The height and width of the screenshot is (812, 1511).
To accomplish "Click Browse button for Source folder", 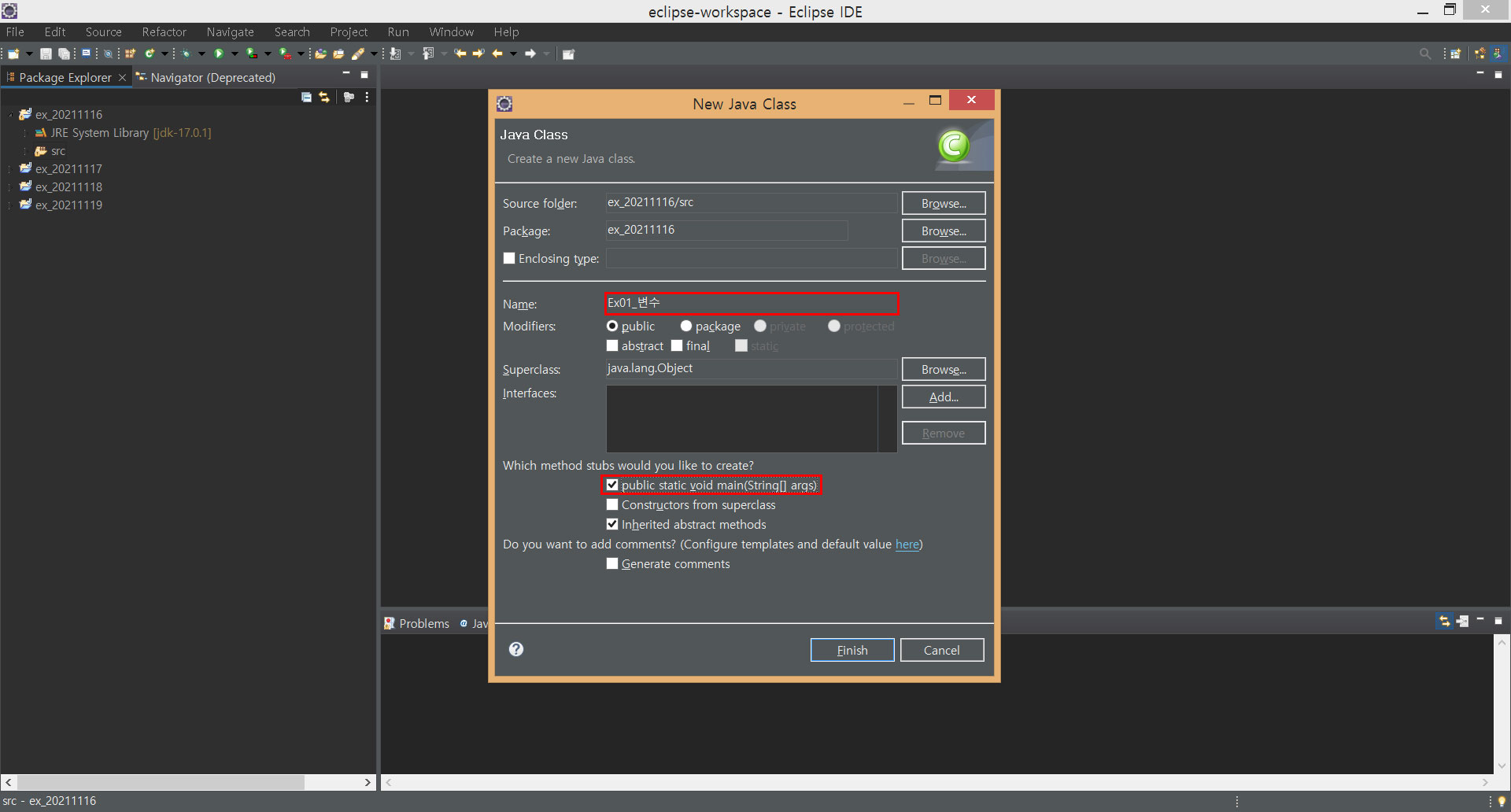I will (944, 203).
